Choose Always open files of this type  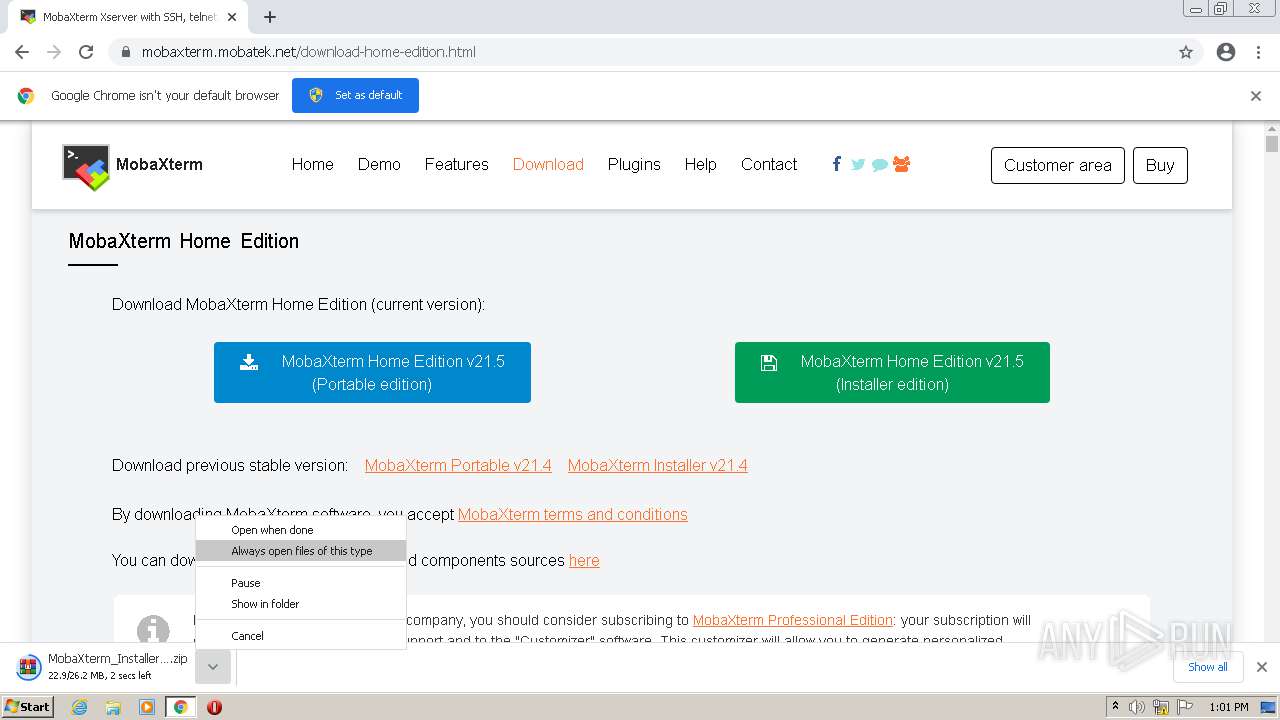coord(301,551)
